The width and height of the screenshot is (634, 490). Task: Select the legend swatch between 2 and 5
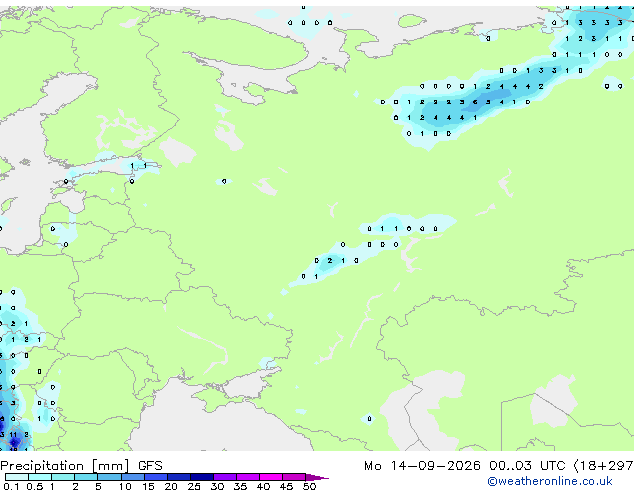tap(86, 477)
